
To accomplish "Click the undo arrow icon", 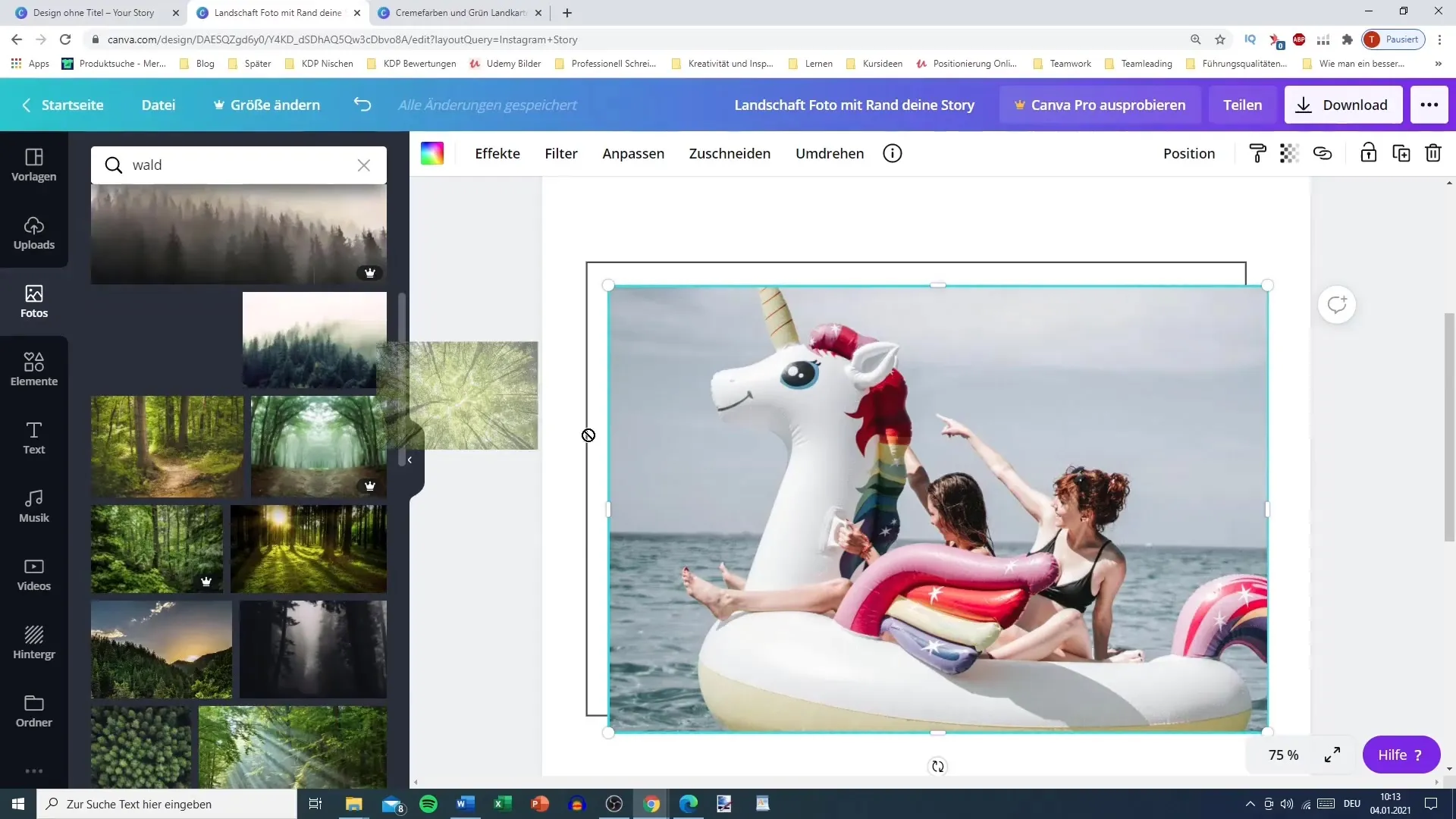I will click(x=362, y=105).
